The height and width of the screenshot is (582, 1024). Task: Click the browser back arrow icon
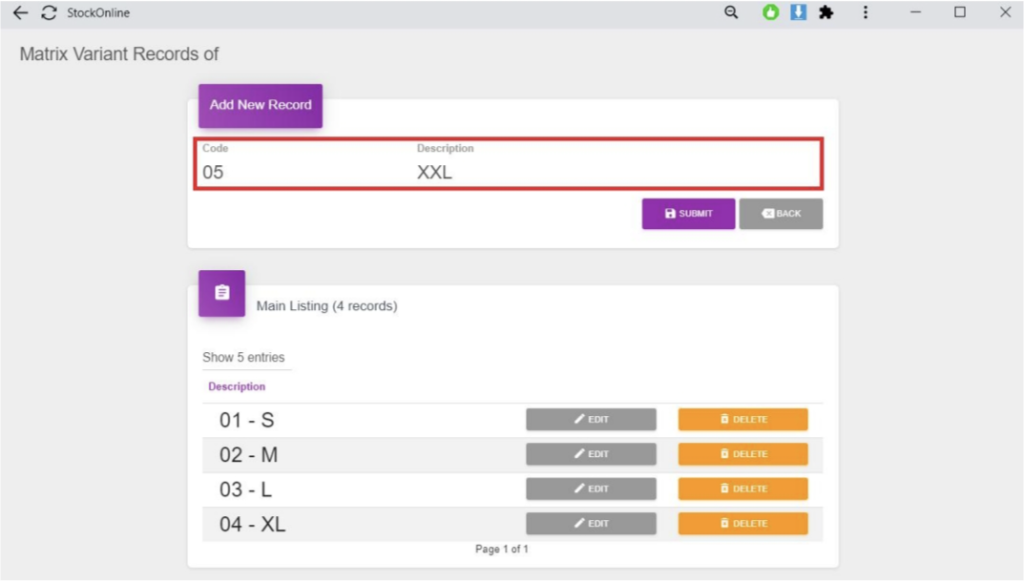click(20, 13)
